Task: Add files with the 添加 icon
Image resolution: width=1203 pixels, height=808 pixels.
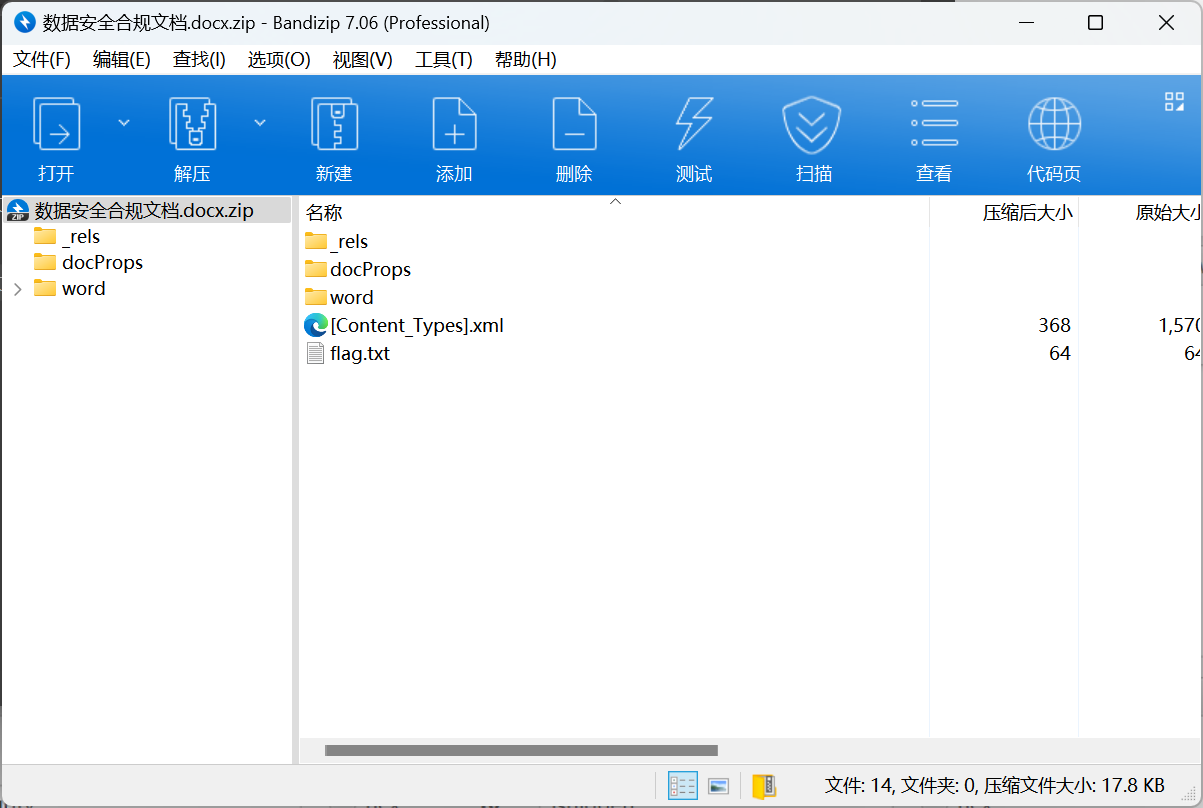Action: pyautogui.click(x=454, y=123)
